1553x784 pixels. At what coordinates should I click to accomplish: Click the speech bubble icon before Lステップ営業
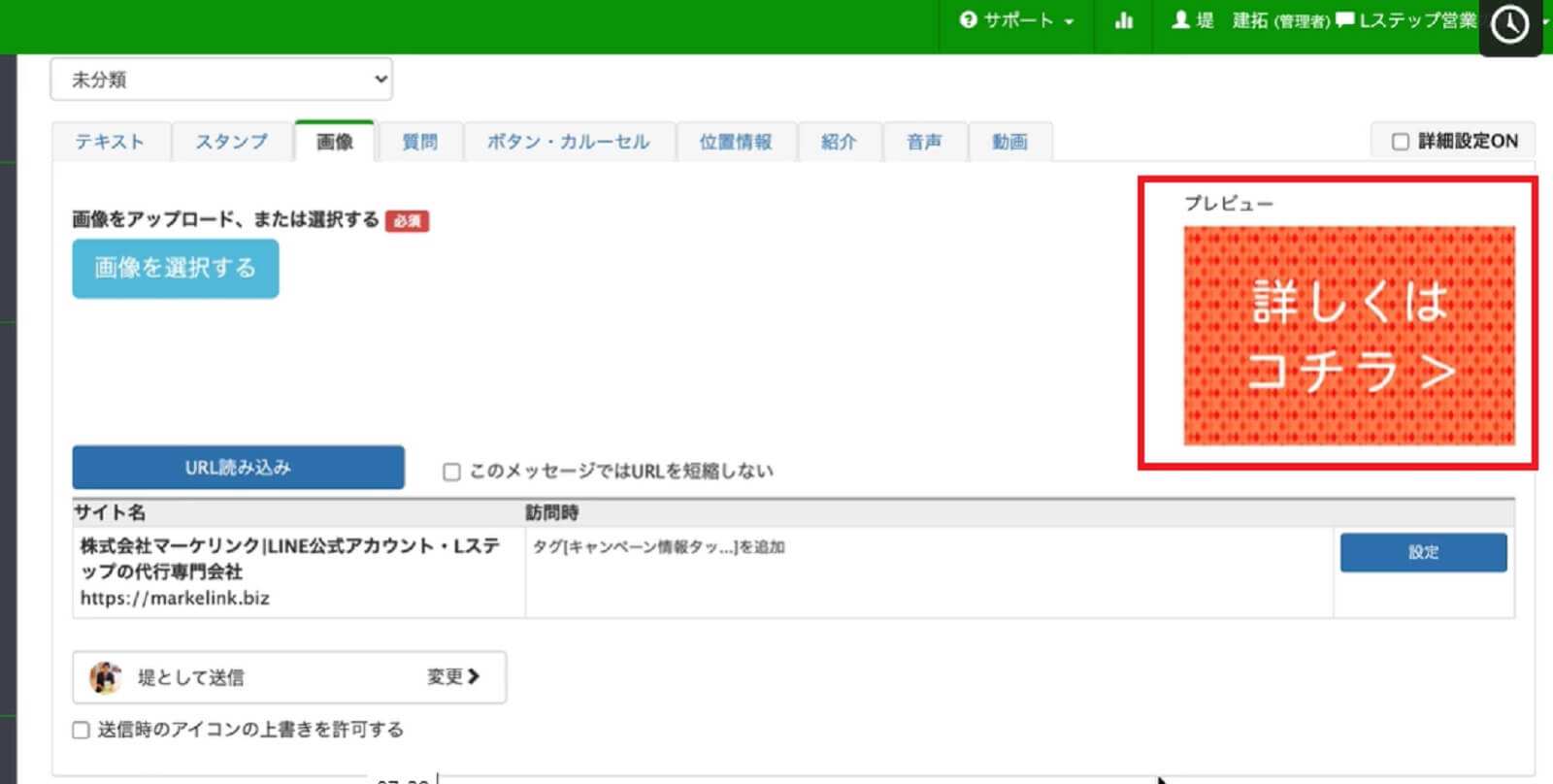(1344, 20)
